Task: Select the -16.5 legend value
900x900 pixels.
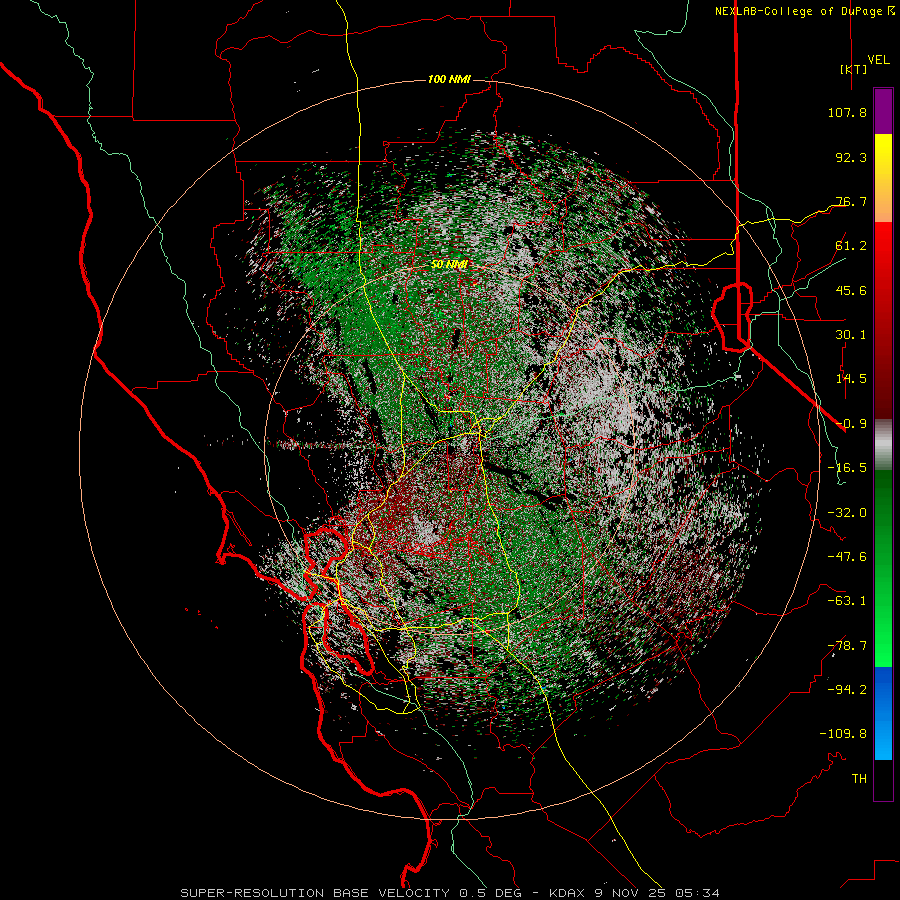Action: point(847,468)
